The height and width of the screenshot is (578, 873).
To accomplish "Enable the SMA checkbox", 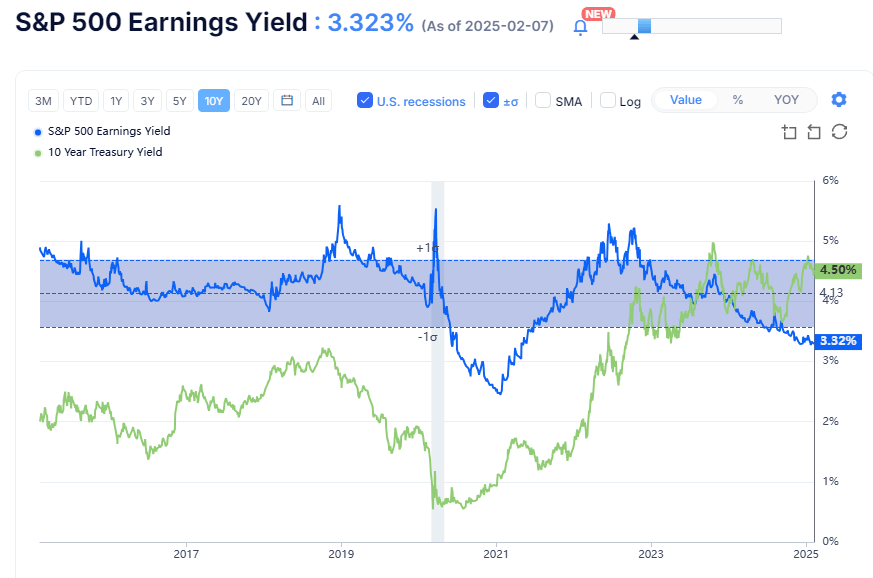I will point(543,100).
